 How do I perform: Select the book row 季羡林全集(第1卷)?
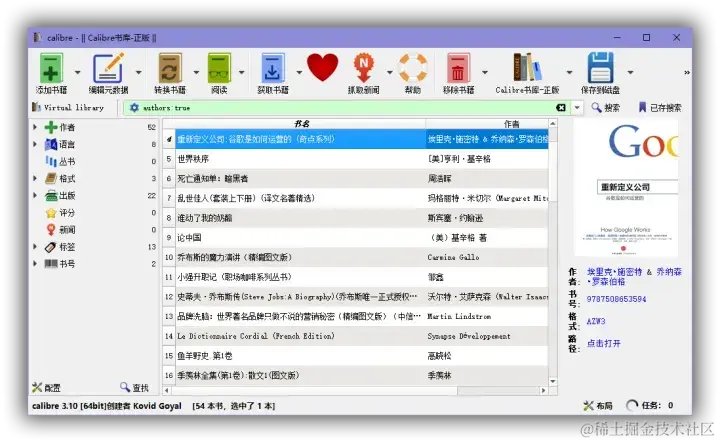[356, 376]
